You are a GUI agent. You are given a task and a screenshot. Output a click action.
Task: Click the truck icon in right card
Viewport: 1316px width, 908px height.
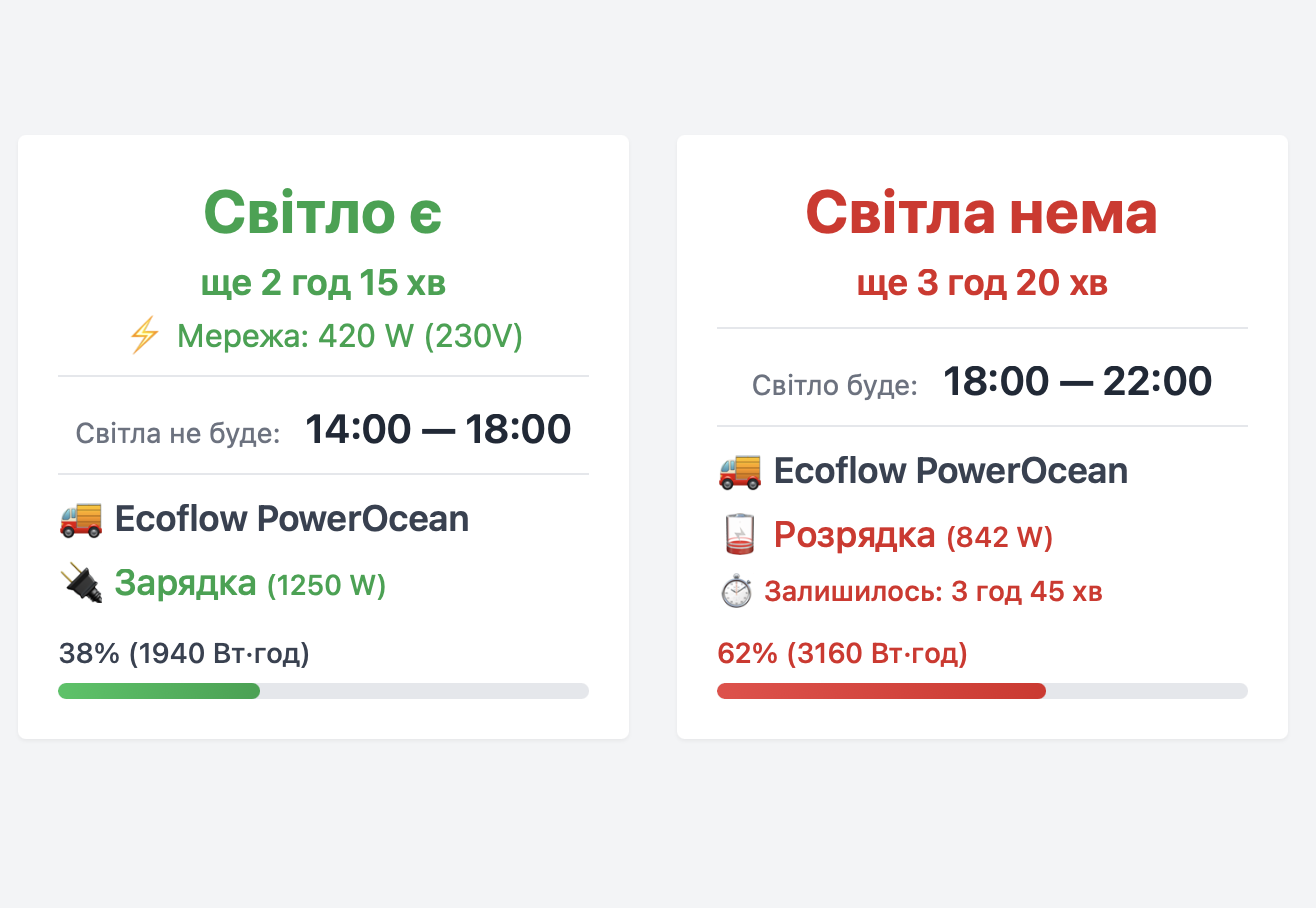coord(740,470)
